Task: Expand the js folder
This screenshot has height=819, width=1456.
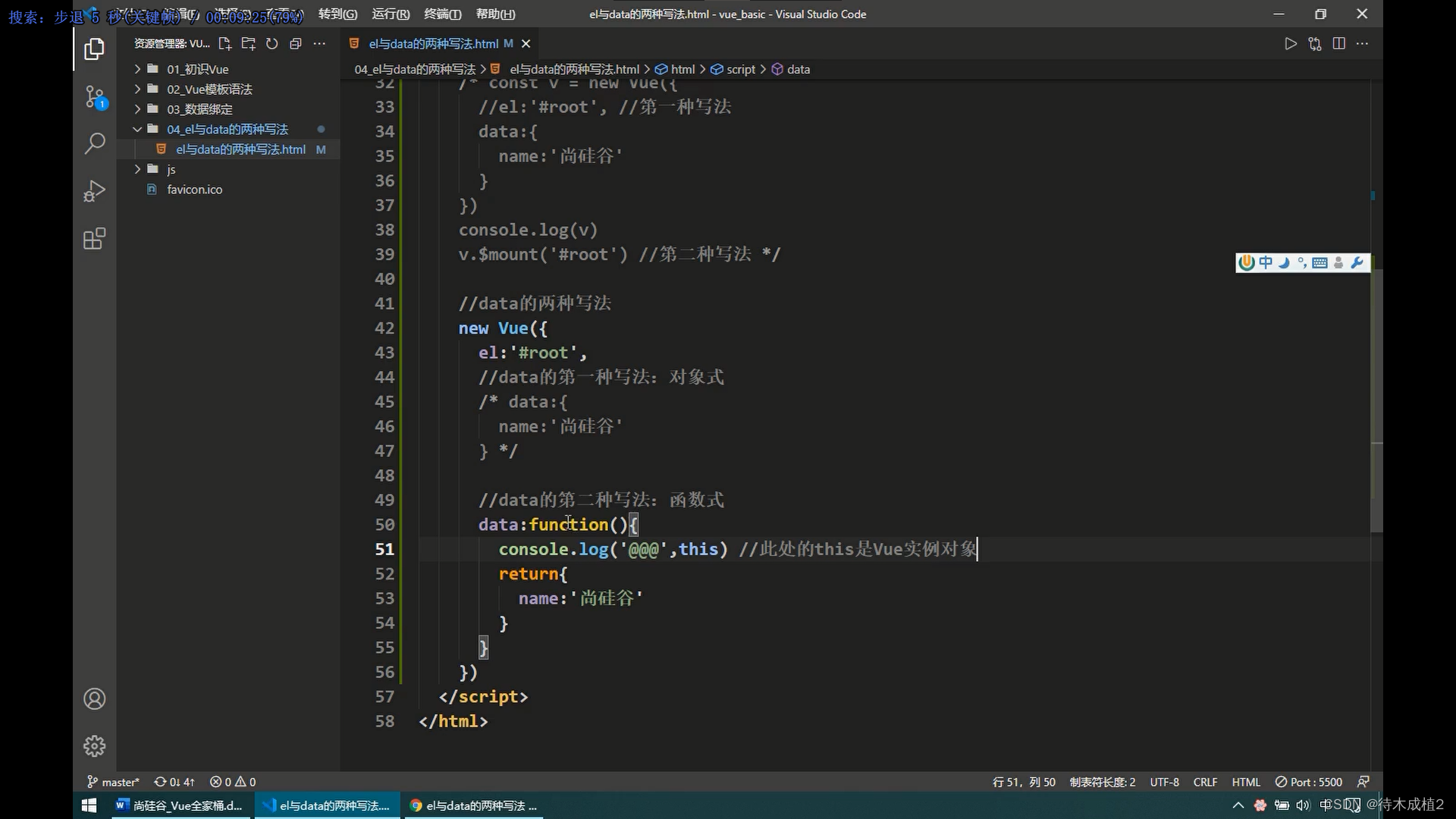Action: point(171,169)
